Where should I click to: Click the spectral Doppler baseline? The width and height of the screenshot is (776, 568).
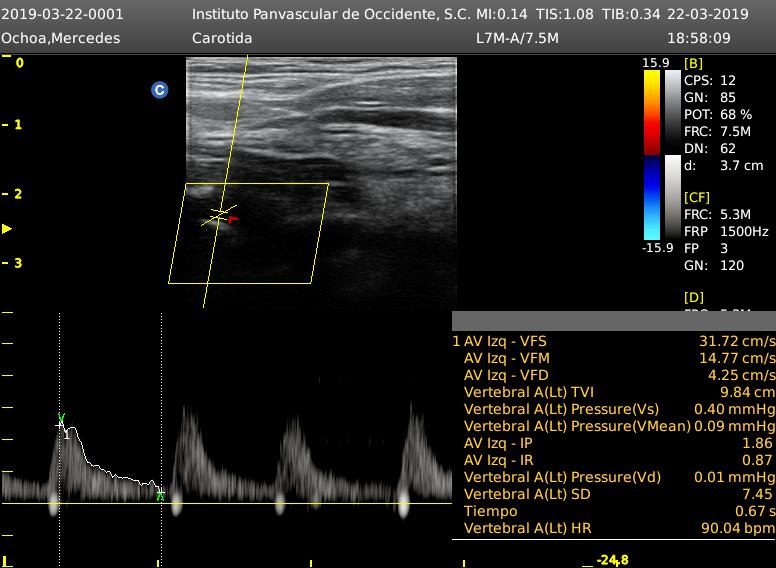tap(300, 503)
